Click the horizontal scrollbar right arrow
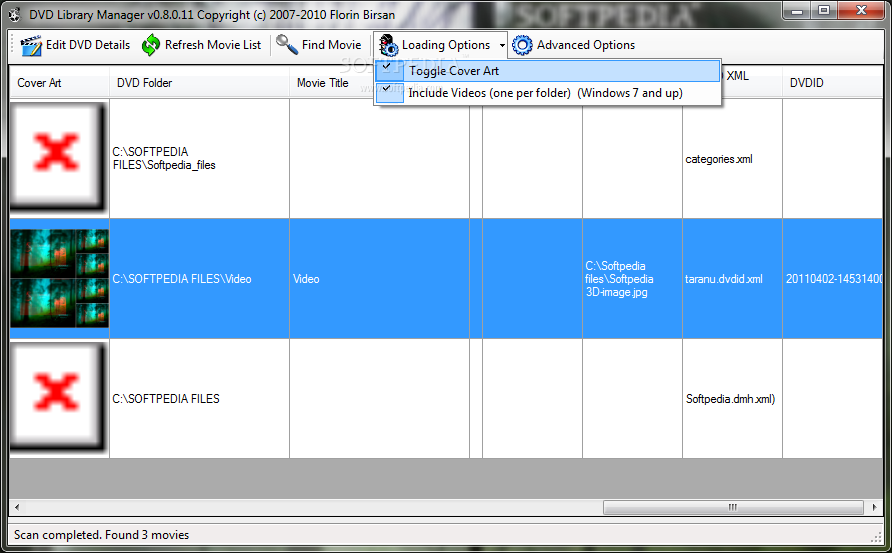892x553 pixels. pyautogui.click(x=874, y=507)
